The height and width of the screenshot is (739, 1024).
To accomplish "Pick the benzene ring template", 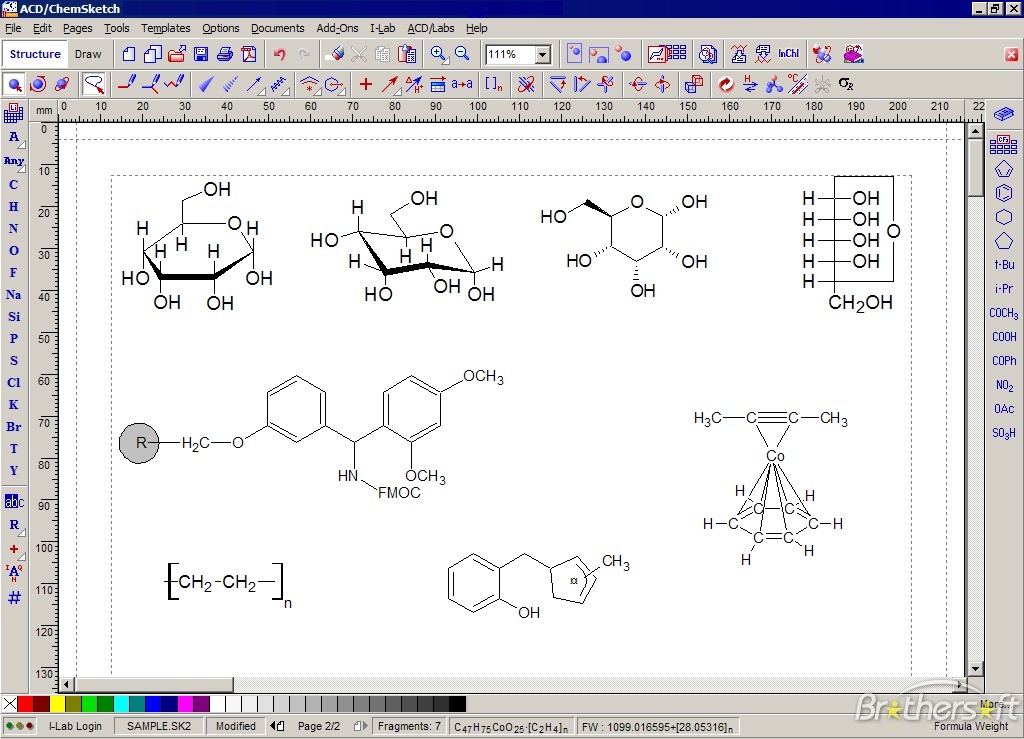I will tap(1004, 192).
